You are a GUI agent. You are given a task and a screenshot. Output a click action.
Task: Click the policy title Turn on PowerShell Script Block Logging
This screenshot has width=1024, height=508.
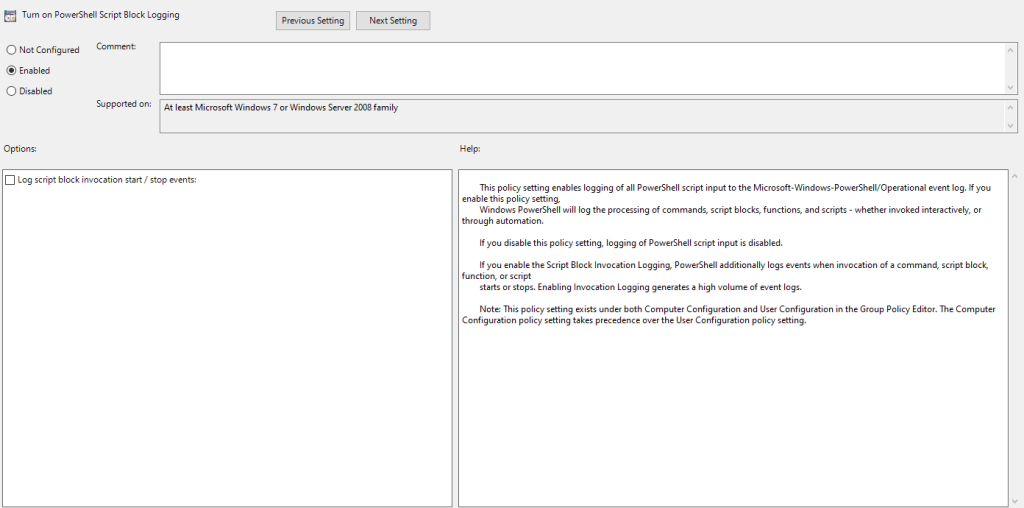tap(100, 16)
